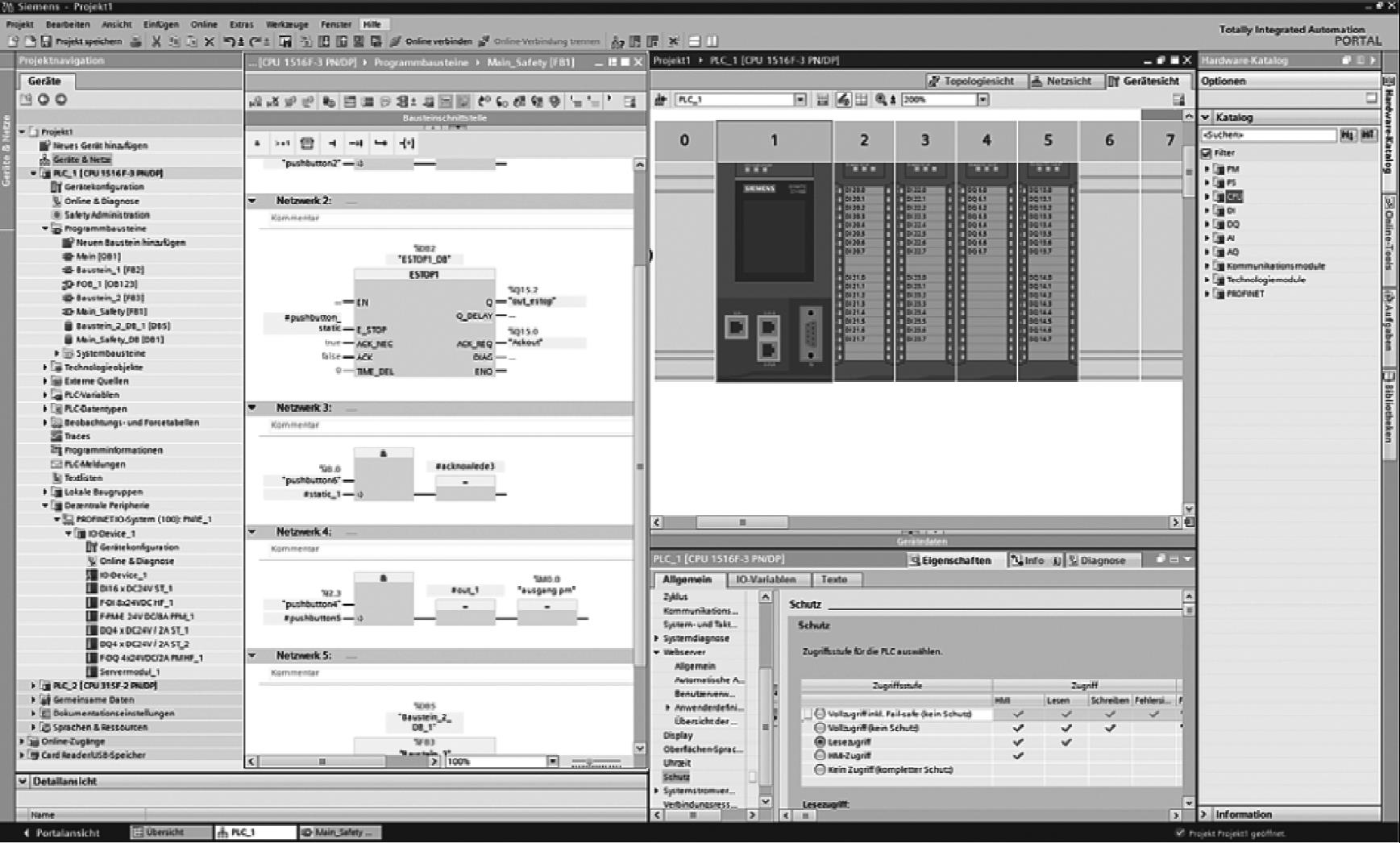The height and width of the screenshot is (843, 1400).
Task: Collapse Netzwerk 2 header triangle
Action: click(252, 201)
